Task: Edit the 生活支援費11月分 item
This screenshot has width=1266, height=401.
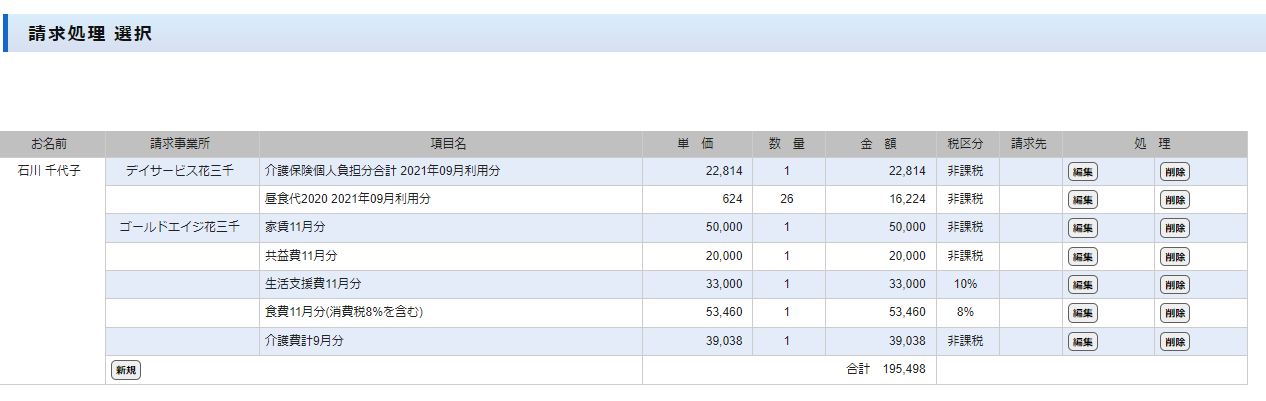Action: tap(1082, 285)
